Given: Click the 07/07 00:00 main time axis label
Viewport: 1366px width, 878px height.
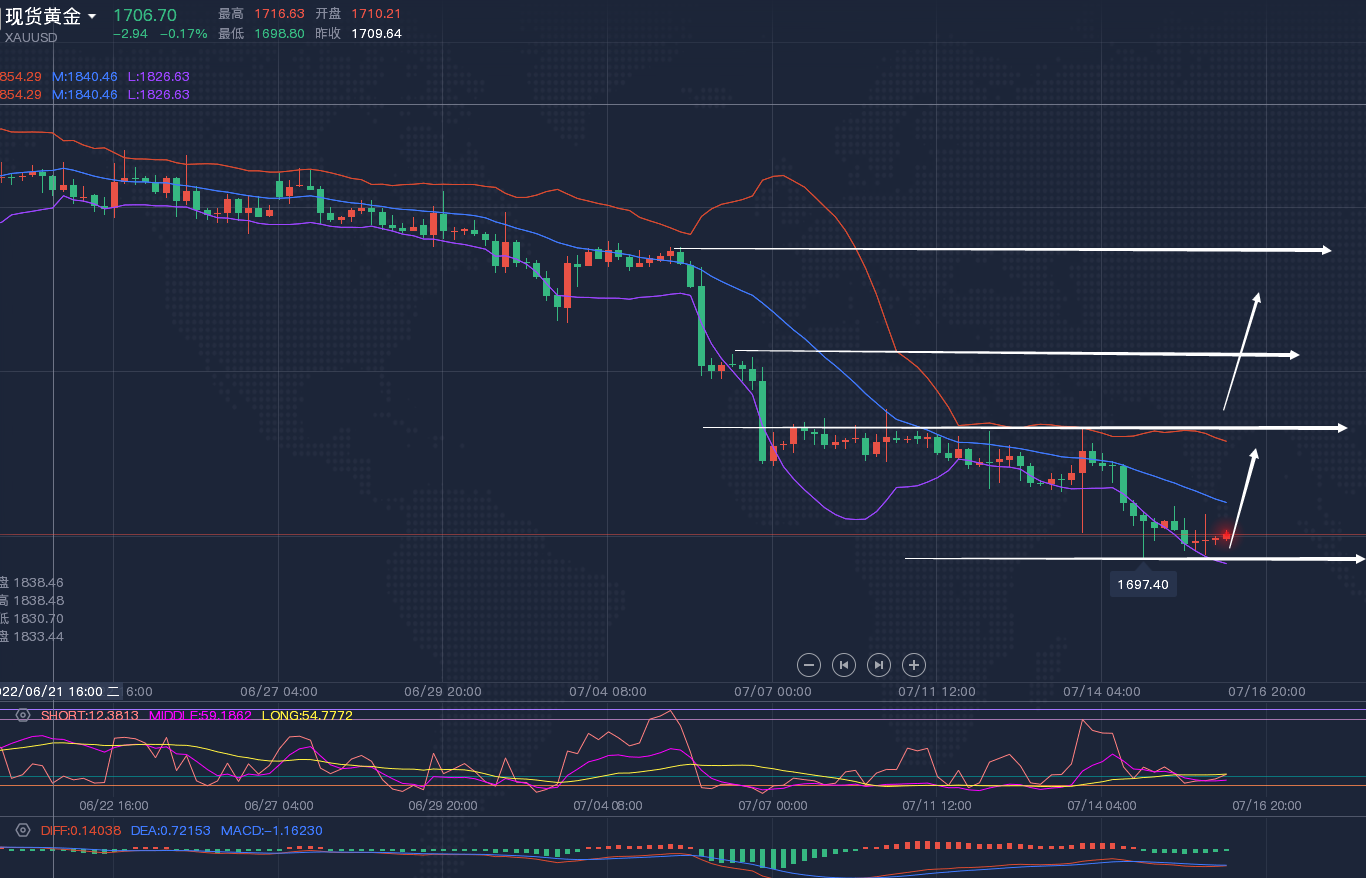Looking at the screenshot, I should point(772,691).
